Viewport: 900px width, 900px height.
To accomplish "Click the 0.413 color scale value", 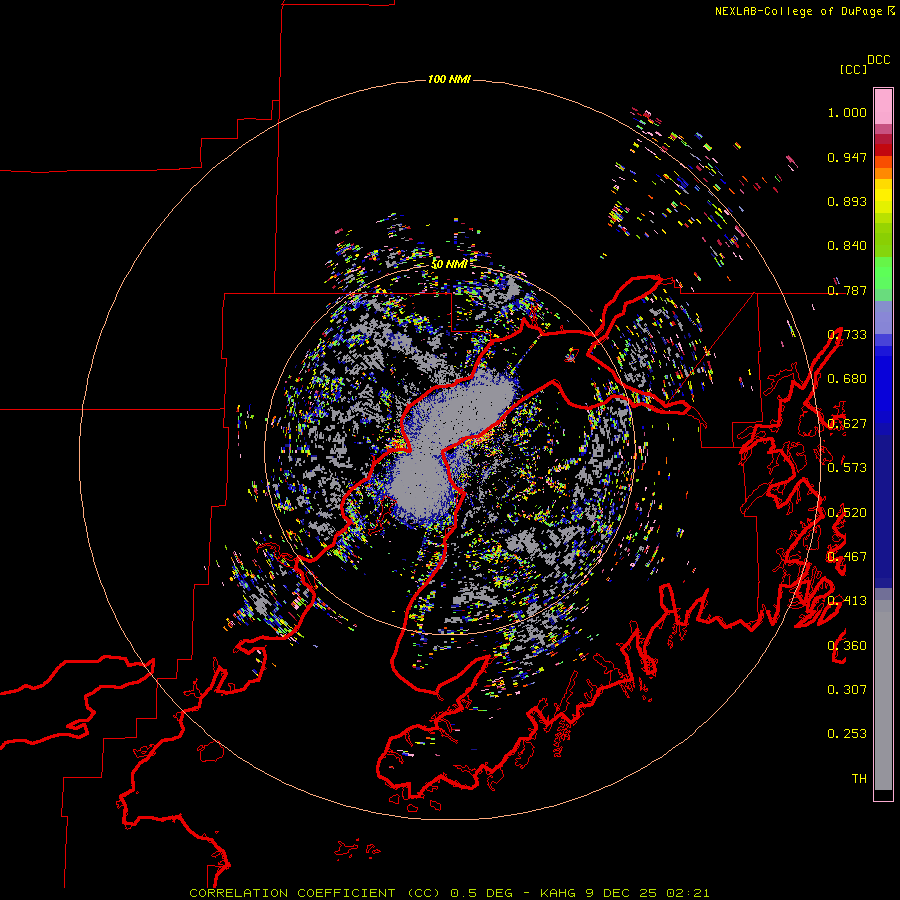I will point(847,601).
